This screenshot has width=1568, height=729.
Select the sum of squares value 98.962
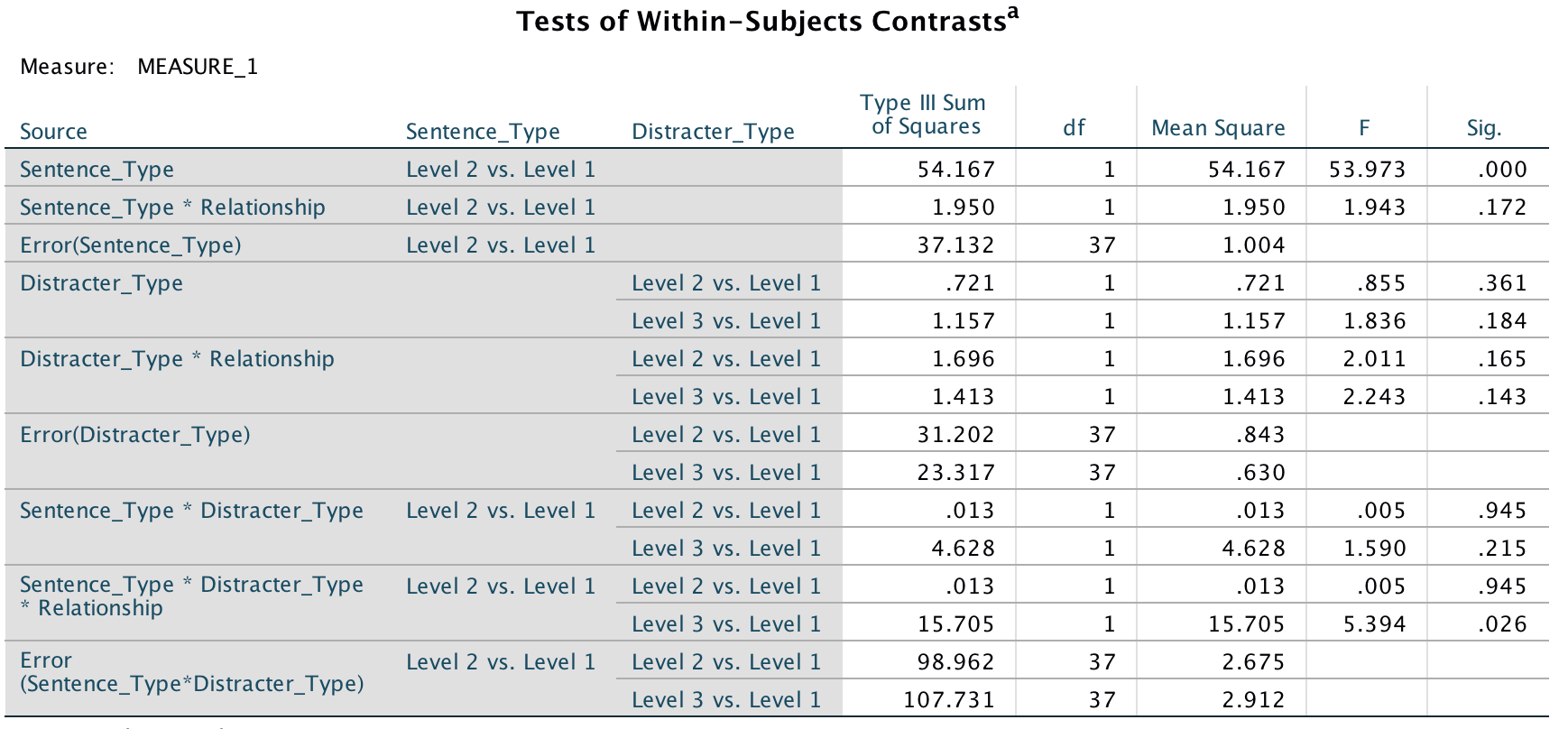(x=956, y=662)
